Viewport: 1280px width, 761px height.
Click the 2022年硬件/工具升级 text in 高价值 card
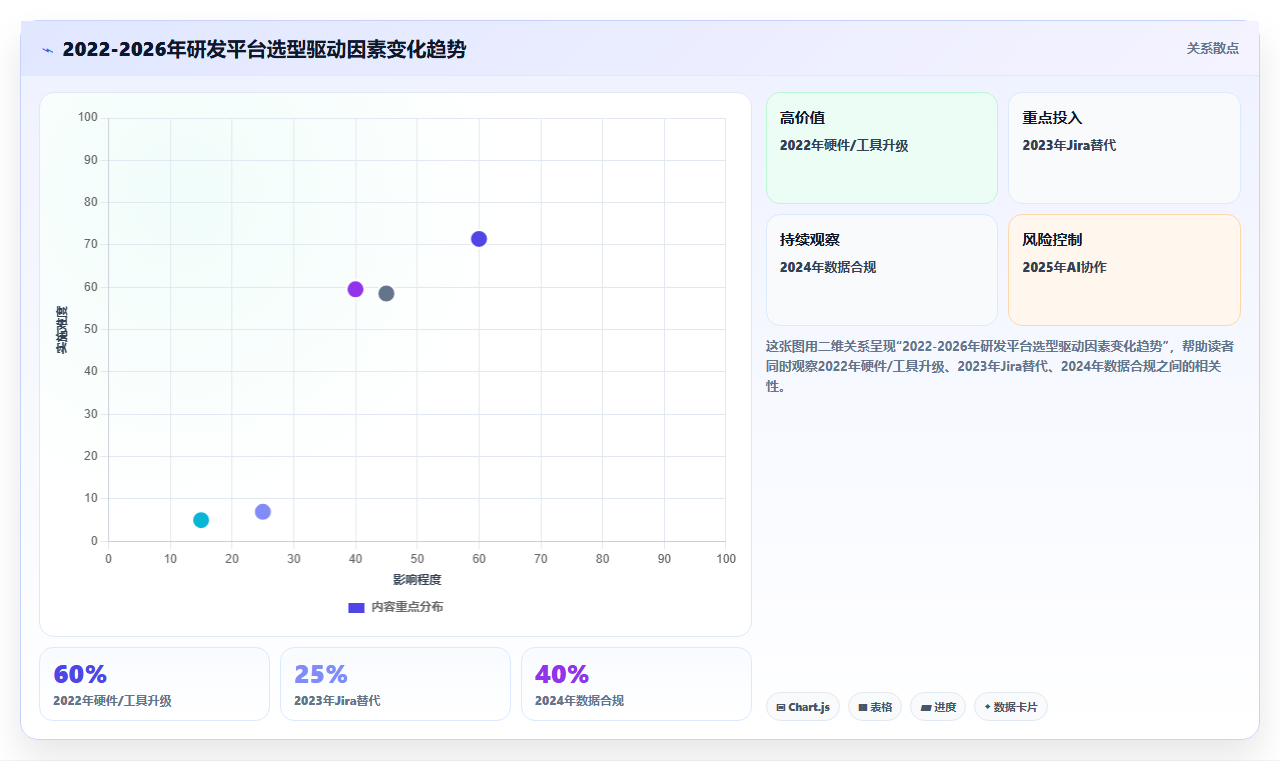pos(844,145)
